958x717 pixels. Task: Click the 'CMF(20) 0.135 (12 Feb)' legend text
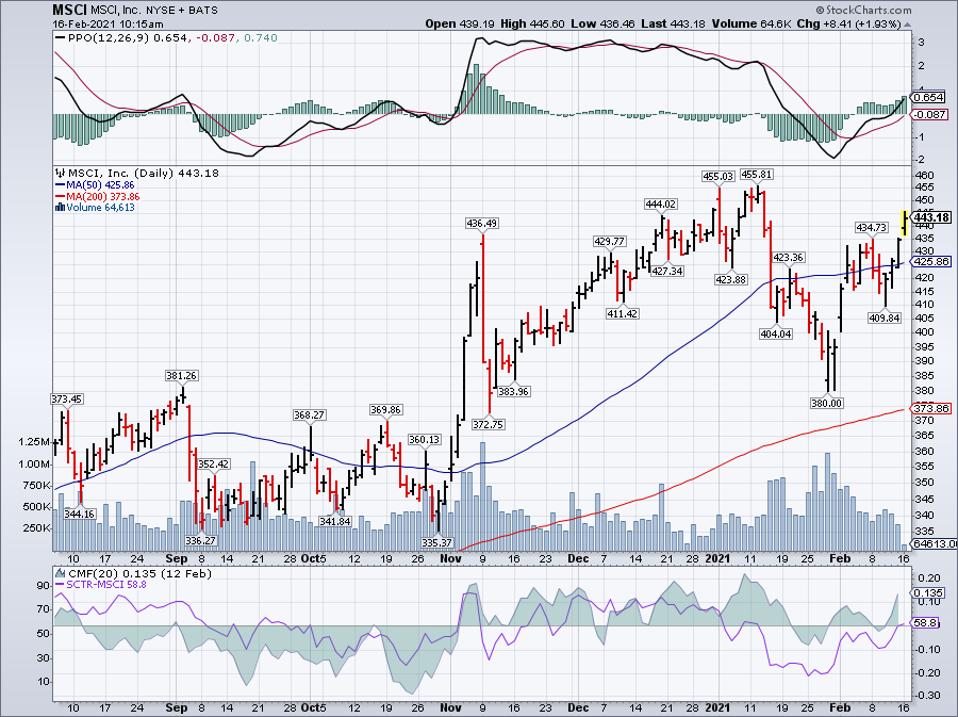(140, 574)
